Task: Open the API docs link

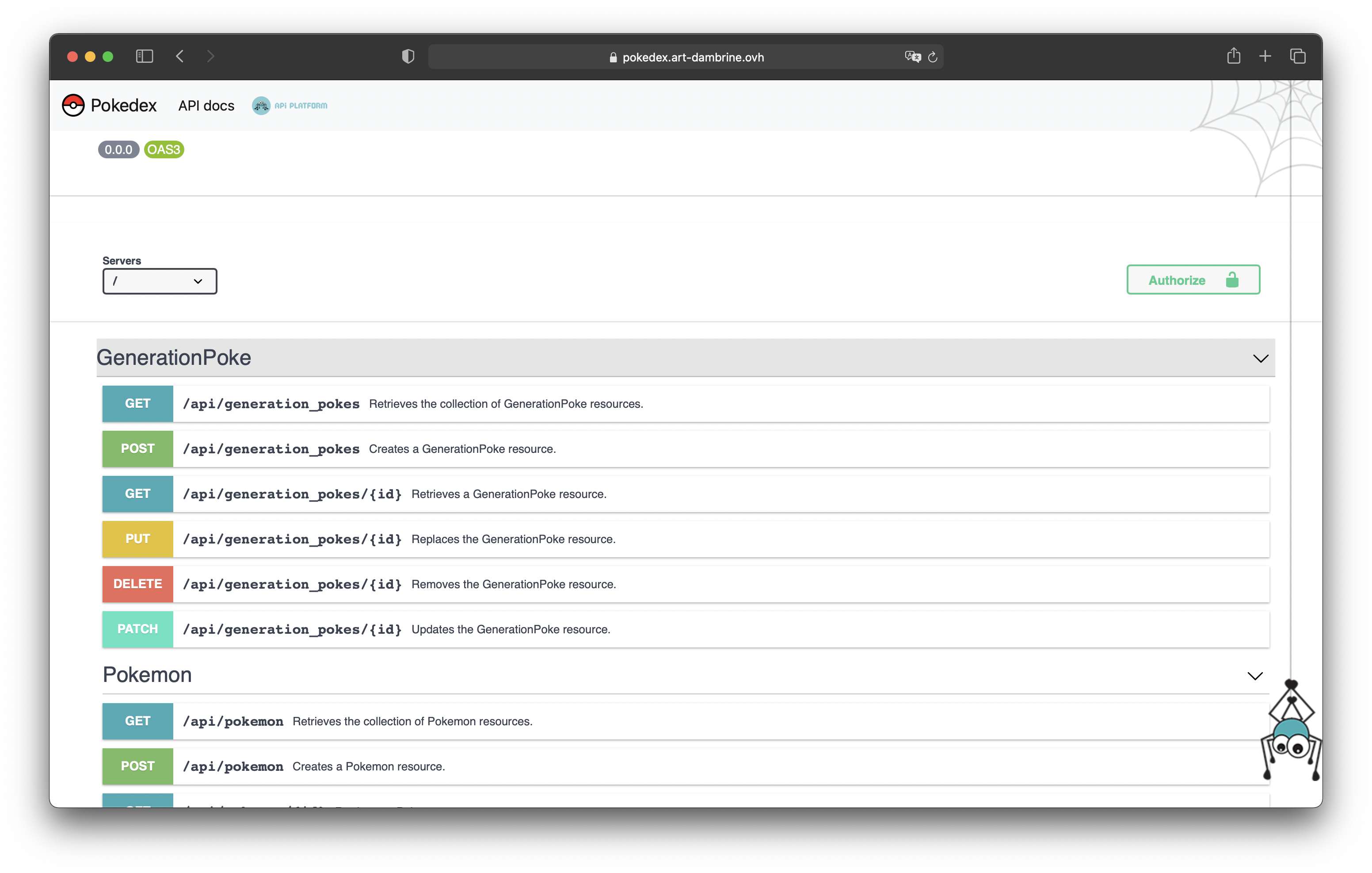Action: pyautogui.click(x=206, y=106)
